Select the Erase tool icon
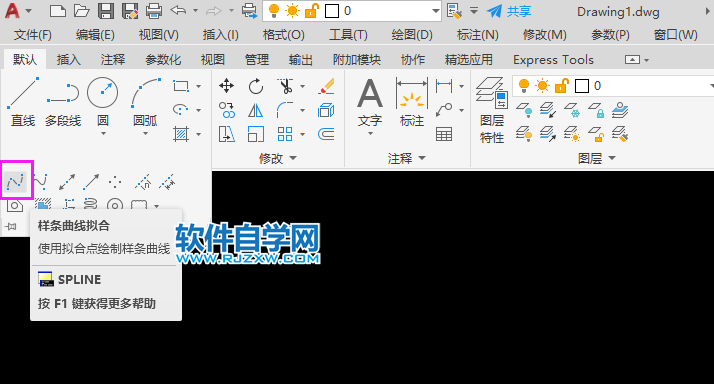Image resolution: width=714 pixels, height=384 pixels. [326, 86]
